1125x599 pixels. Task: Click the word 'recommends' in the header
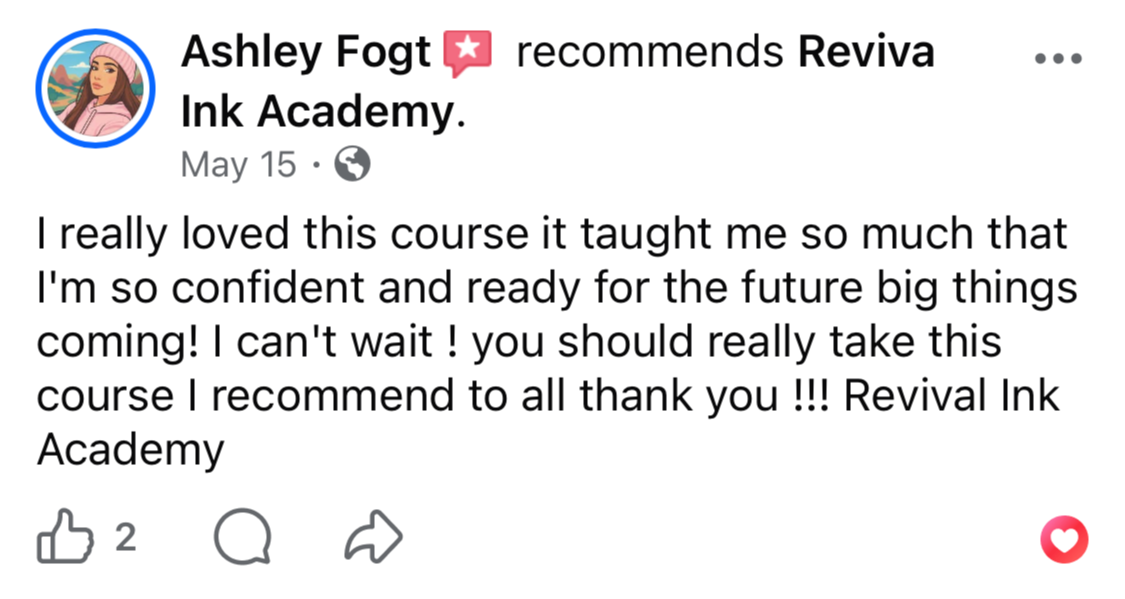[649, 52]
